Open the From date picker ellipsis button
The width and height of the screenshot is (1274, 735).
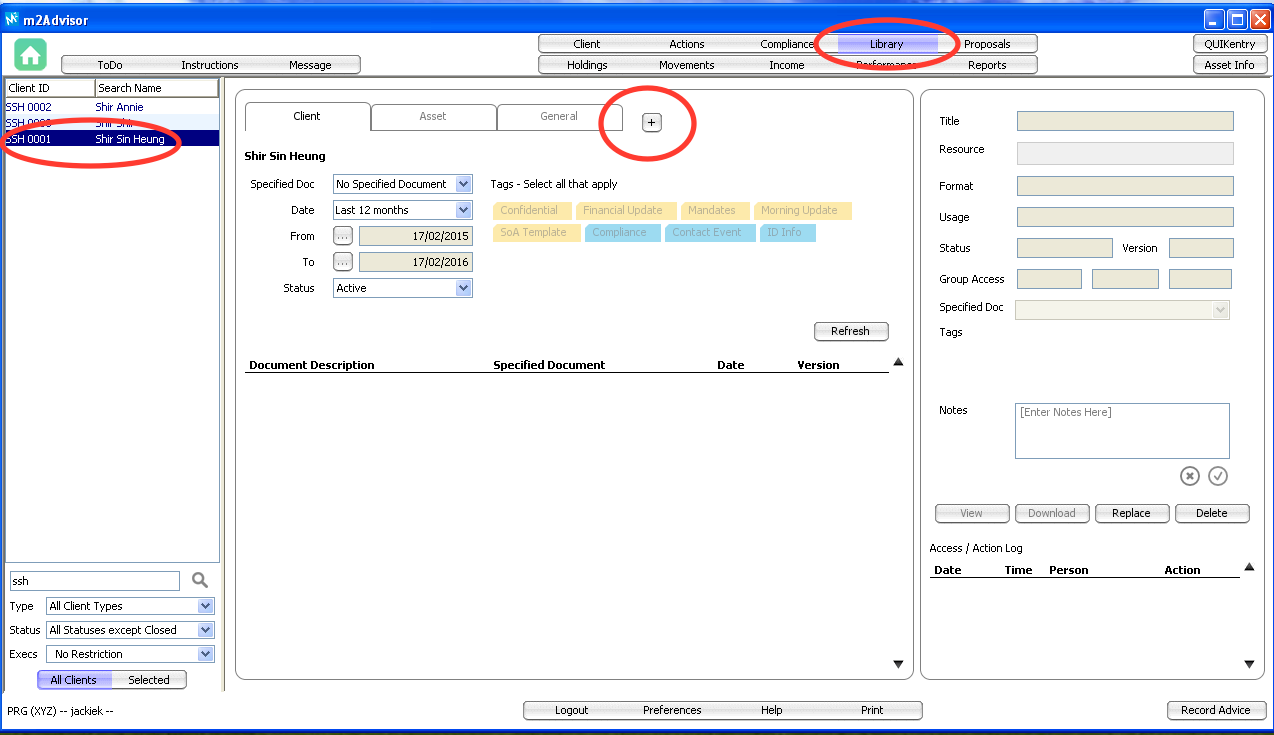[343, 236]
